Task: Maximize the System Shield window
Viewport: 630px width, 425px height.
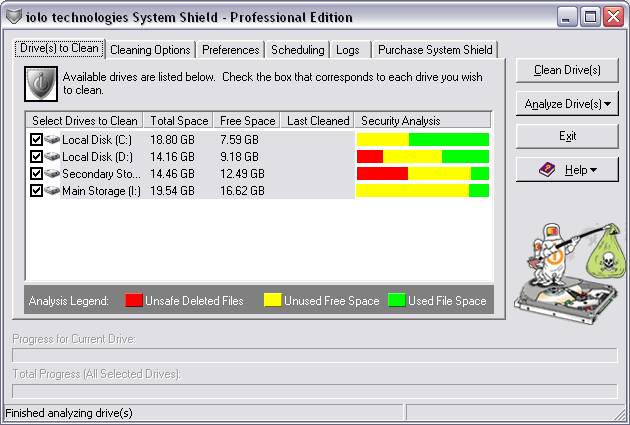Action: pyautogui.click(x=590, y=17)
